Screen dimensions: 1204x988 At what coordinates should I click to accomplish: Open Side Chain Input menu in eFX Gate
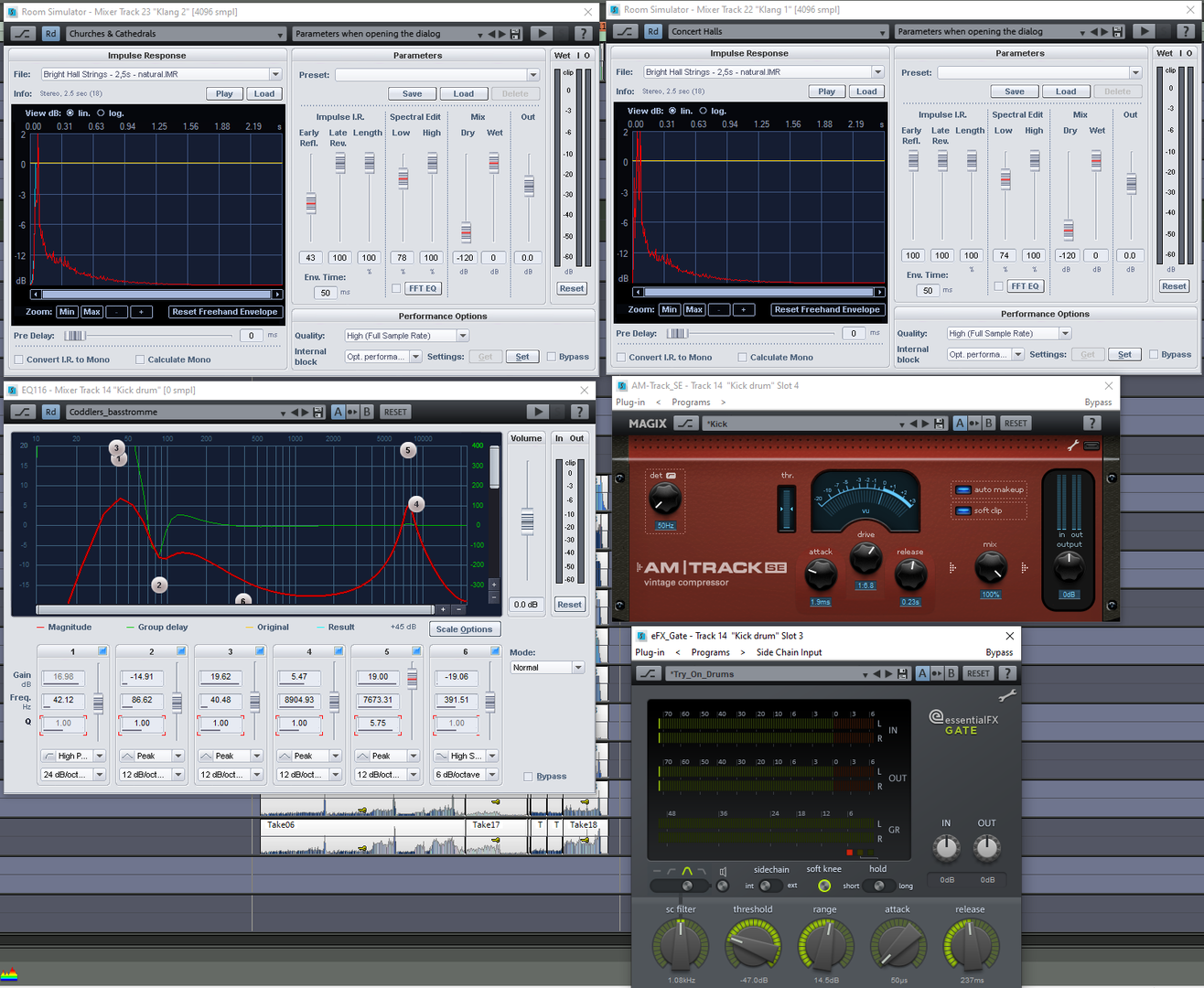[x=789, y=652]
